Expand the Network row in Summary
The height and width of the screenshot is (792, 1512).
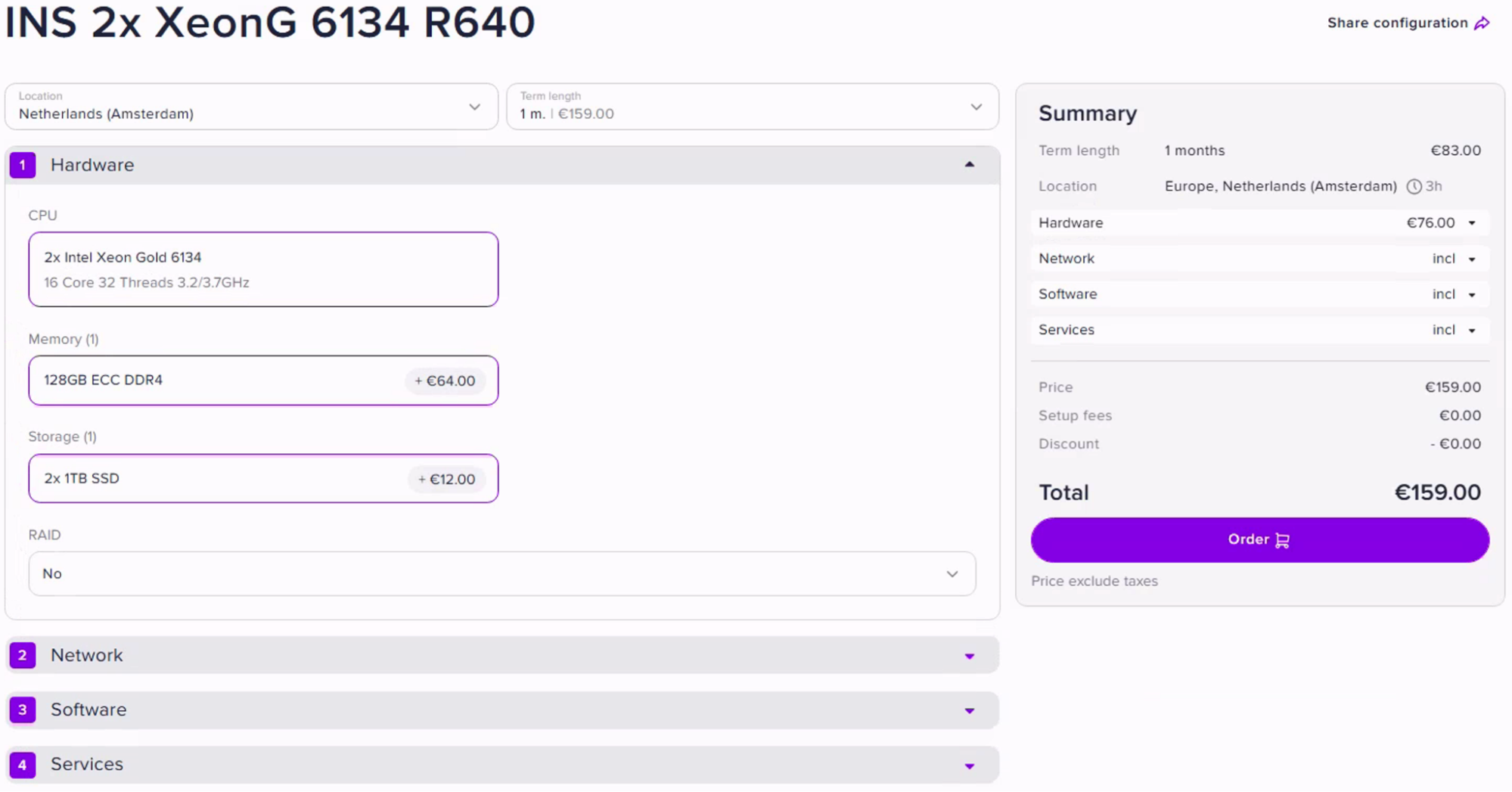(1471, 259)
